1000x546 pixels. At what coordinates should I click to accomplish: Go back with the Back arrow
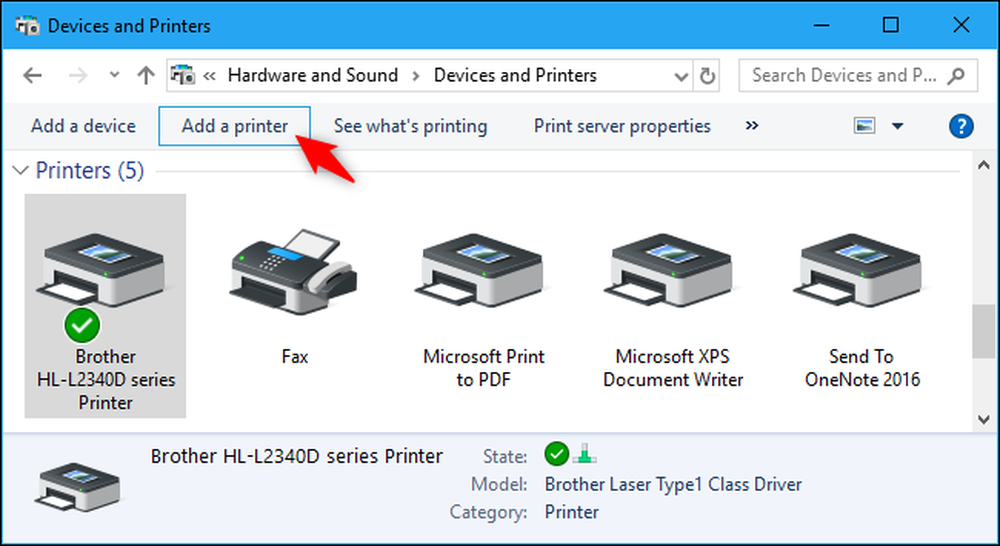click(x=33, y=76)
